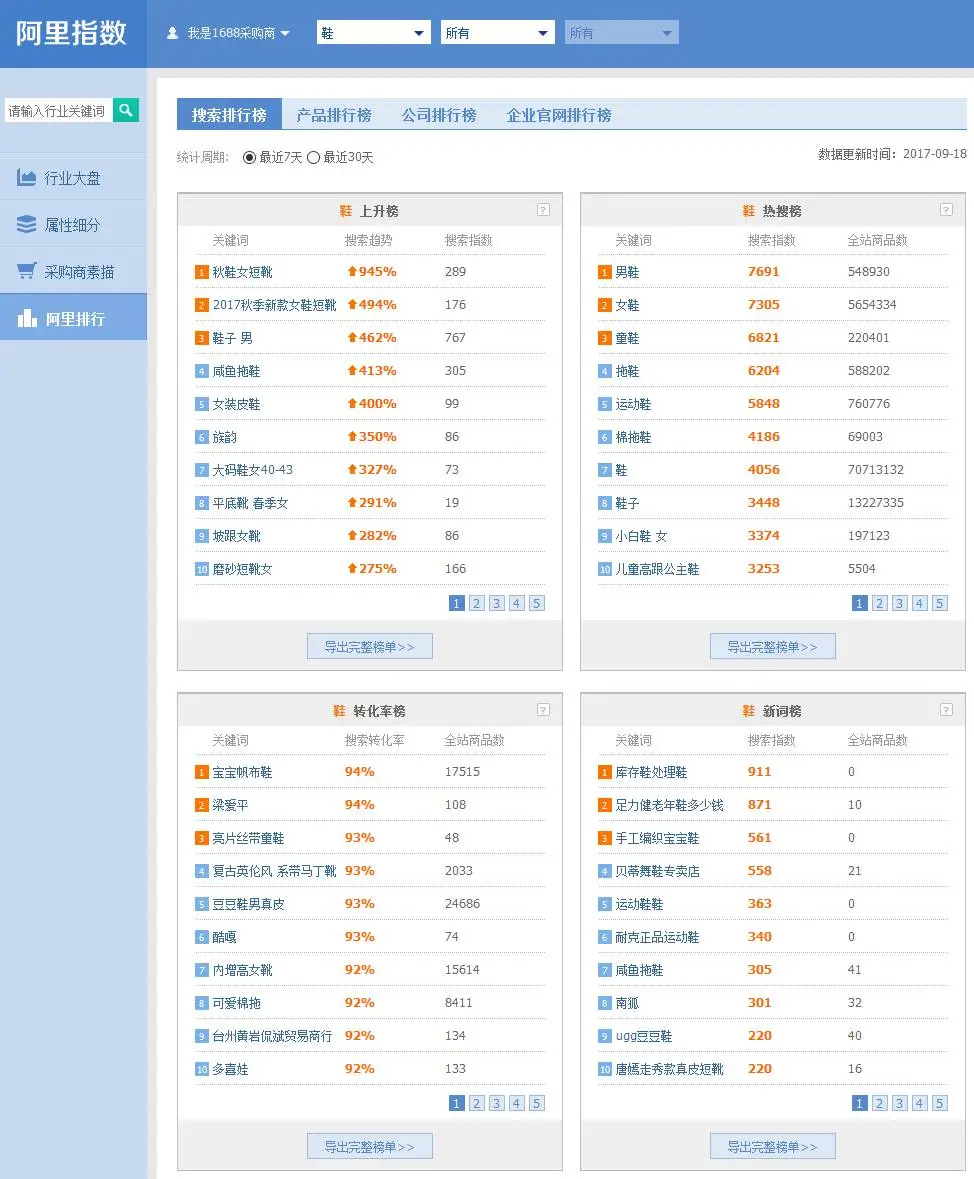Open the 鞋 category dropdown
974x1179 pixels.
coord(373,33)
